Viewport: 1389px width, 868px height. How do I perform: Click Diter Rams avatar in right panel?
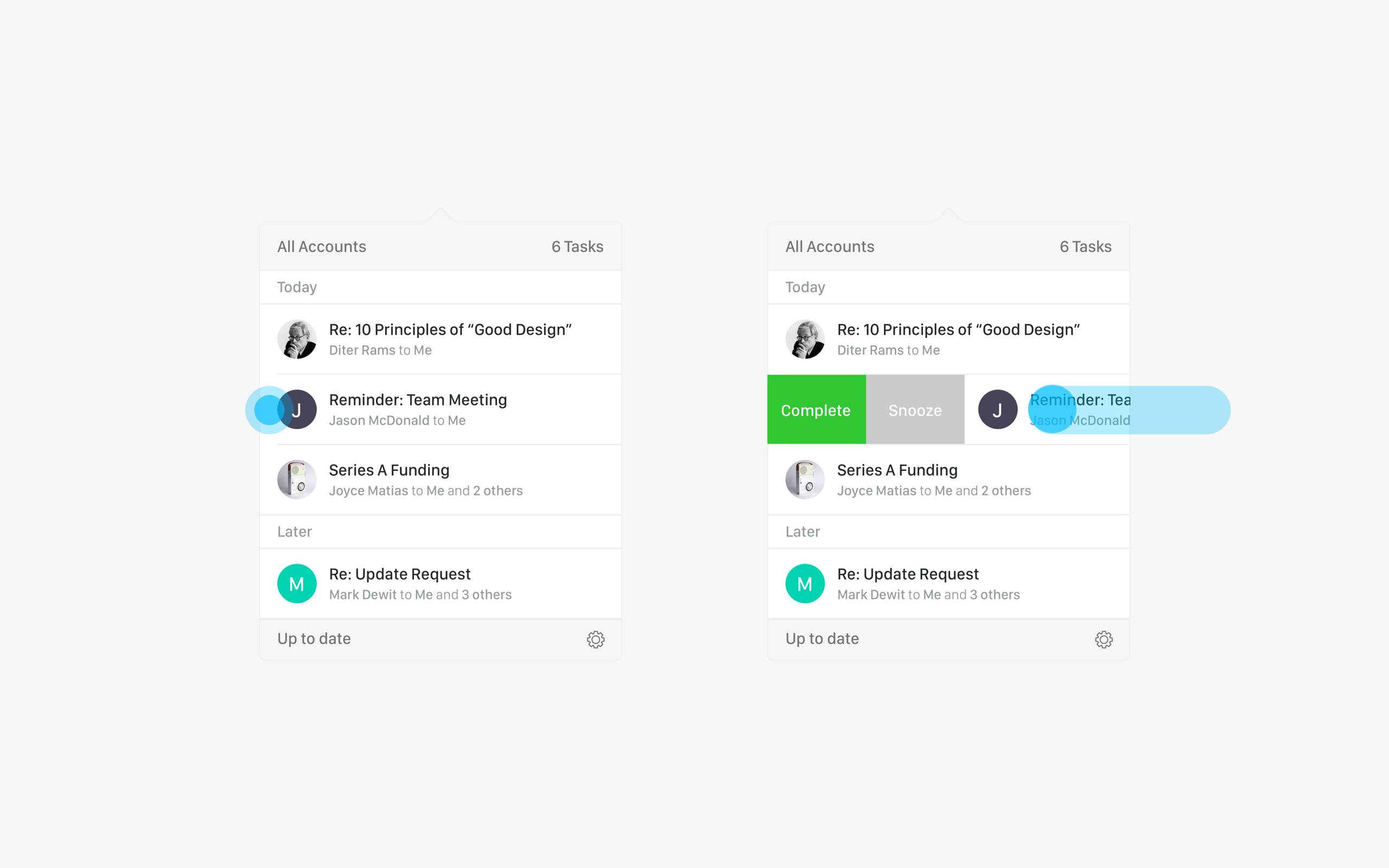click(805, 339)
